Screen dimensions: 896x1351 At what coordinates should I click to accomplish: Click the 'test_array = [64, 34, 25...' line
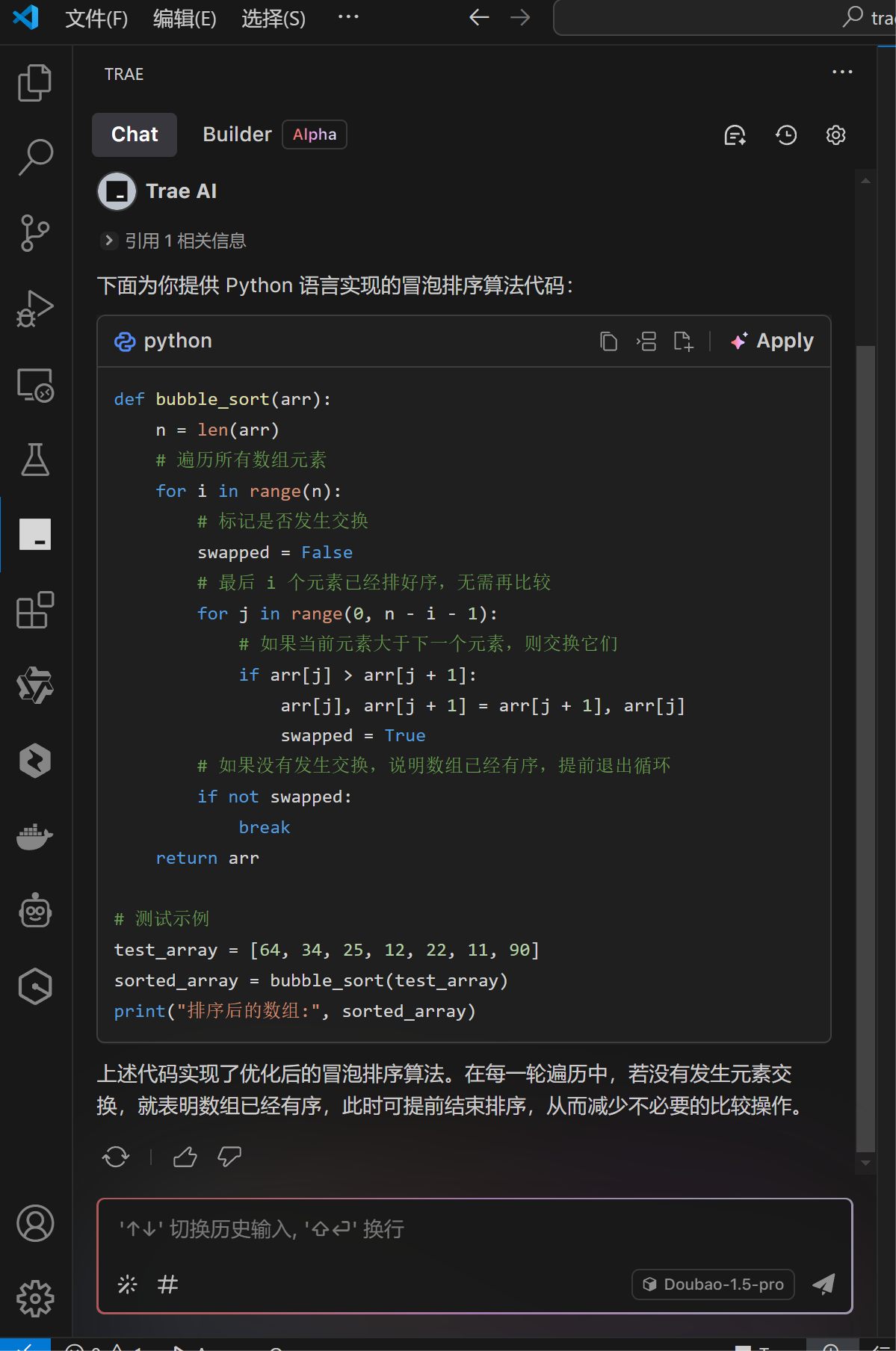point(327,950)
